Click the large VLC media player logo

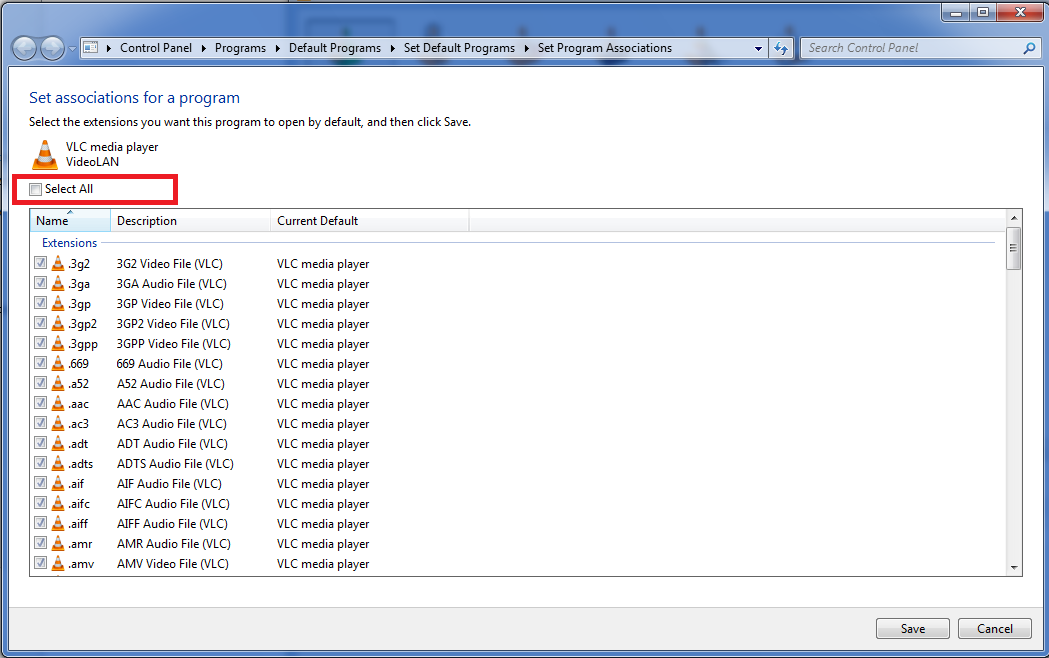tap(45, 154)
